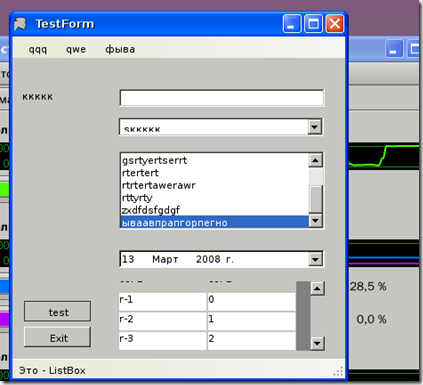Click the Exit button

click(57, 337)
